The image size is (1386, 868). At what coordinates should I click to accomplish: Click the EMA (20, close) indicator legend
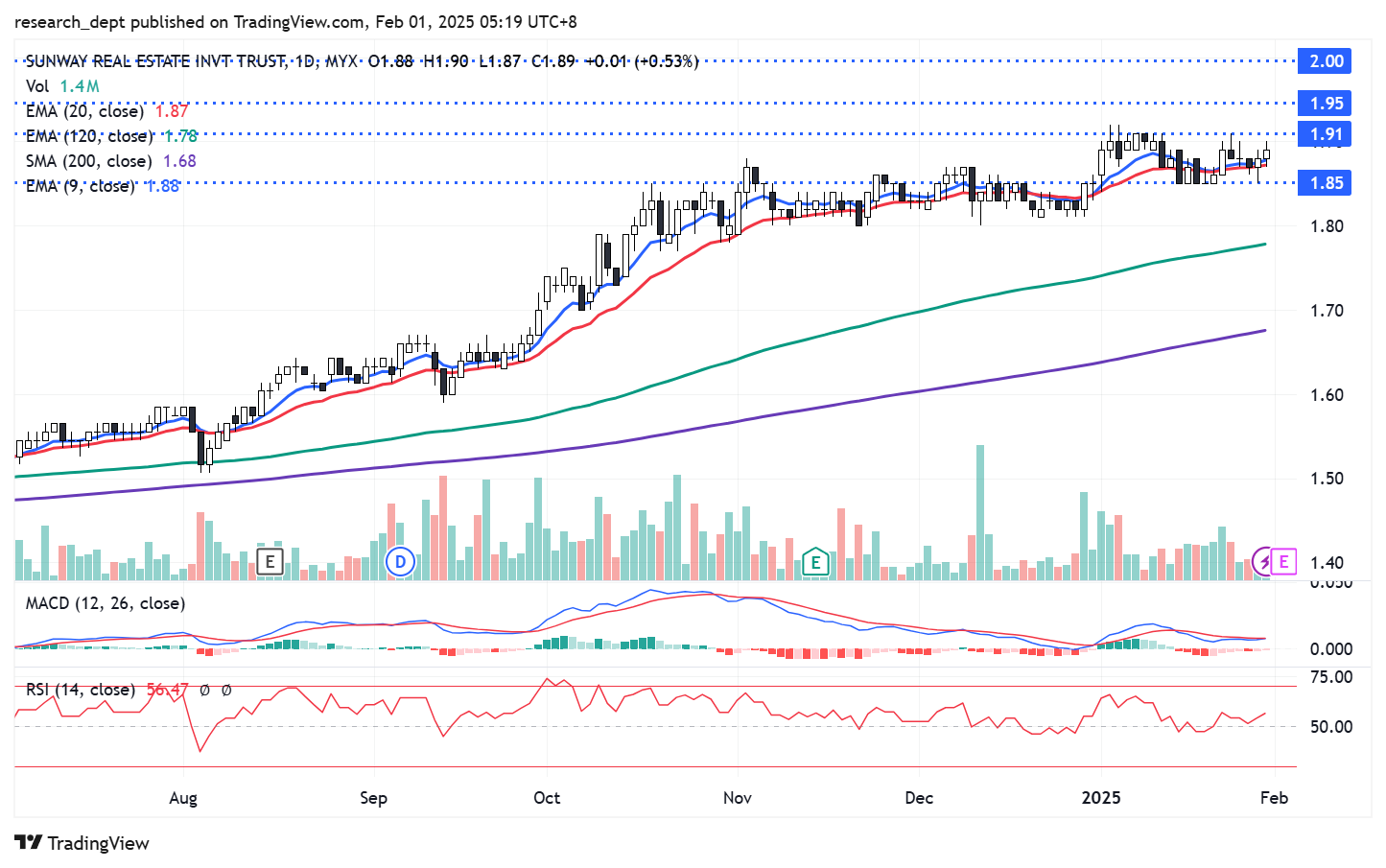click(x=85, y=111)
